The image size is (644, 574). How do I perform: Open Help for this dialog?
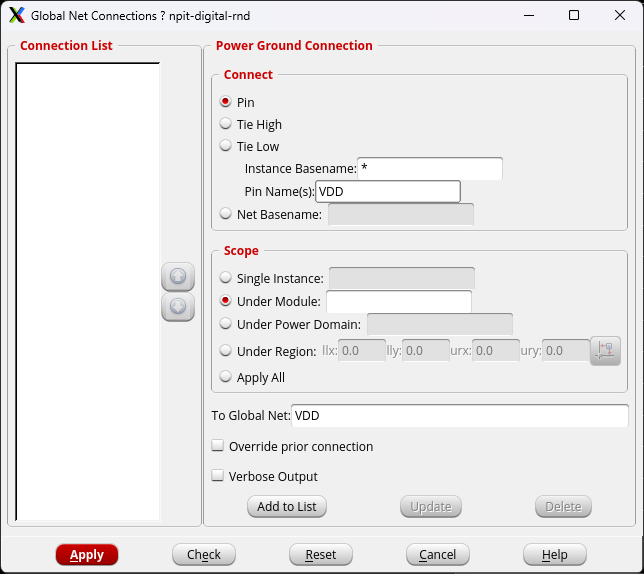554,555
